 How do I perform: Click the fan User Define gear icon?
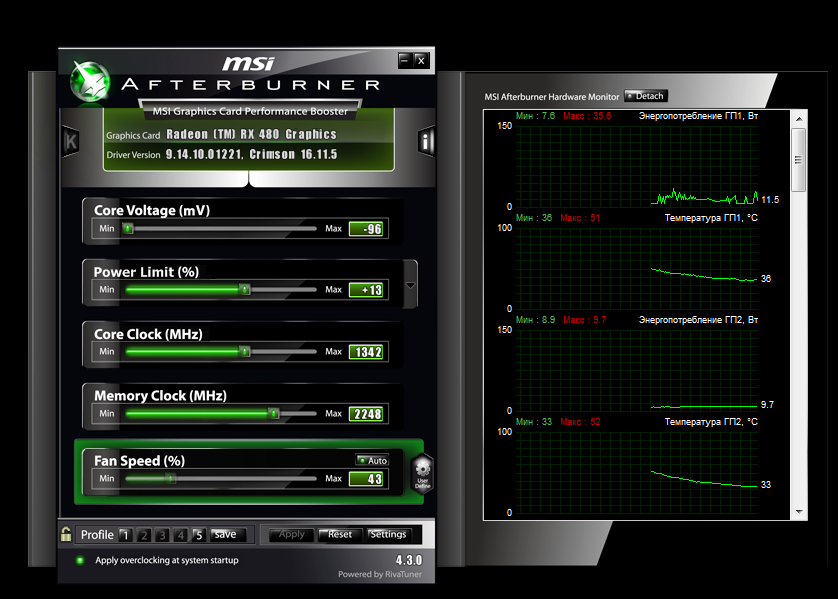[x=422, y=472]
